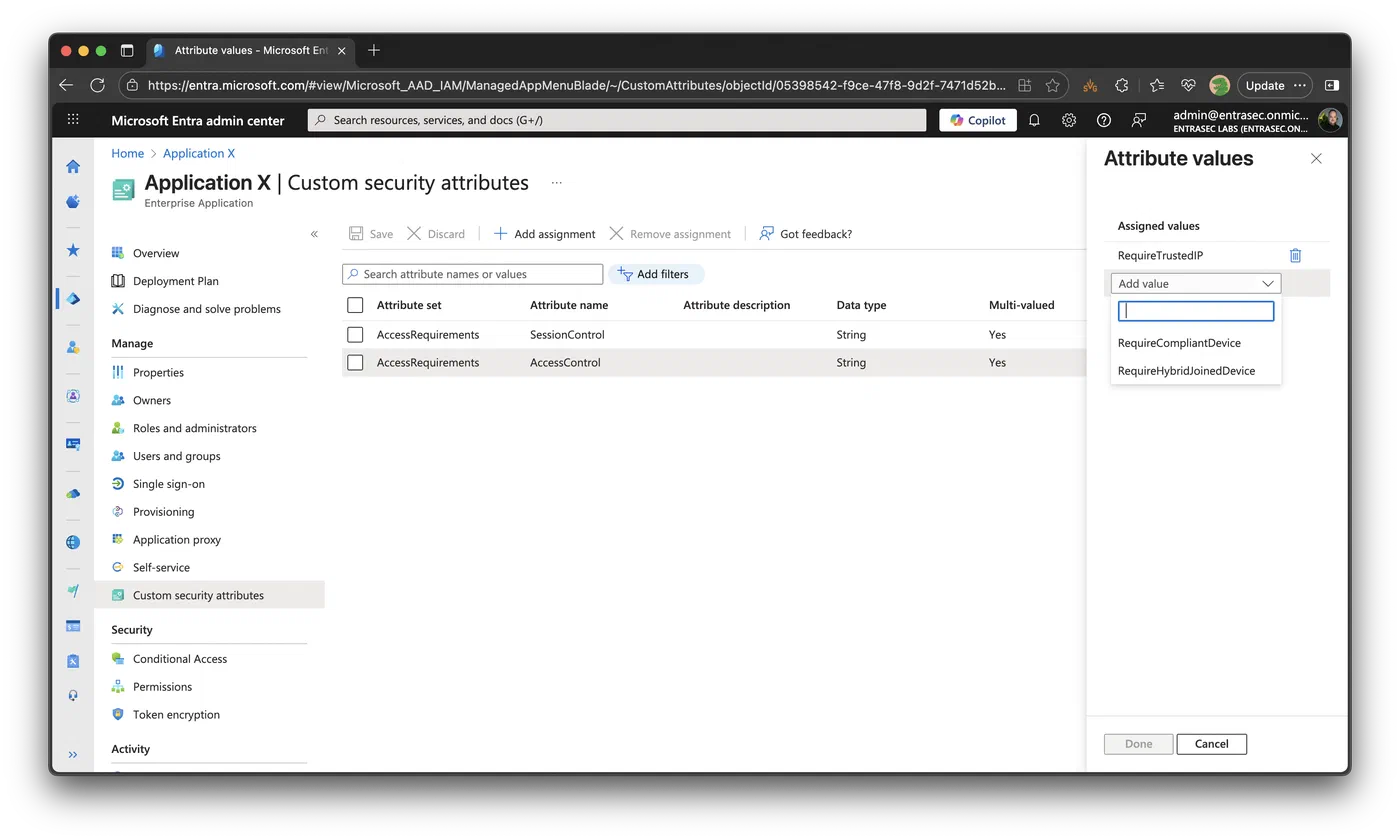Screen dimensions: 1400x840
Task: Select all rows with header checkbox
Action: (x=355, y=305)
